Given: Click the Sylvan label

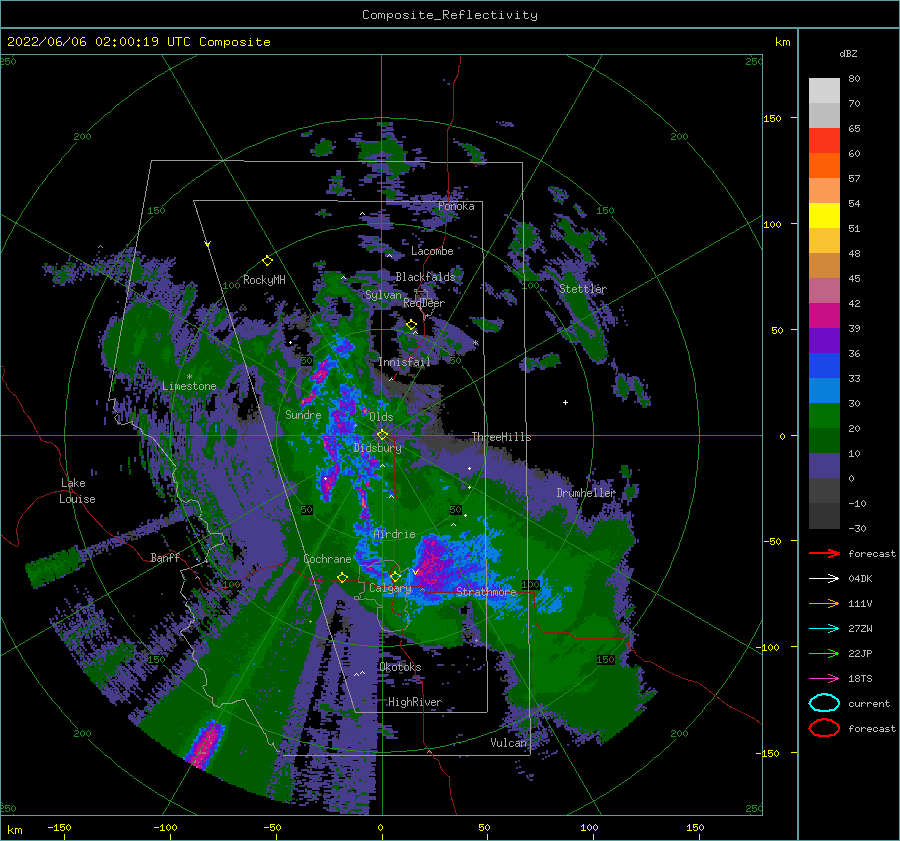Looking at the screenshot, I should (383, 295).
